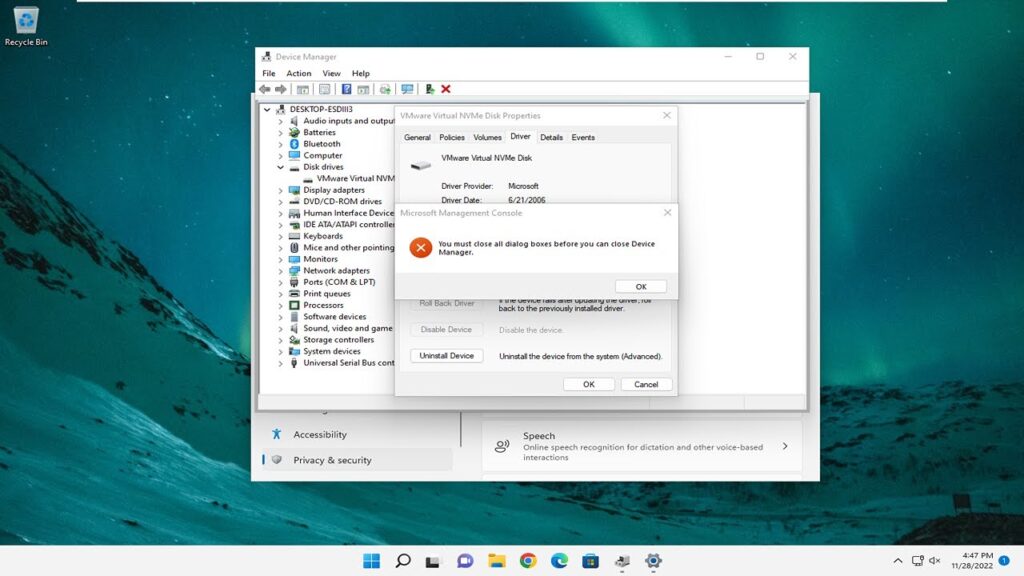Show hidden tray icons chevron
The image size is (1024, 576).
point(898,560)
